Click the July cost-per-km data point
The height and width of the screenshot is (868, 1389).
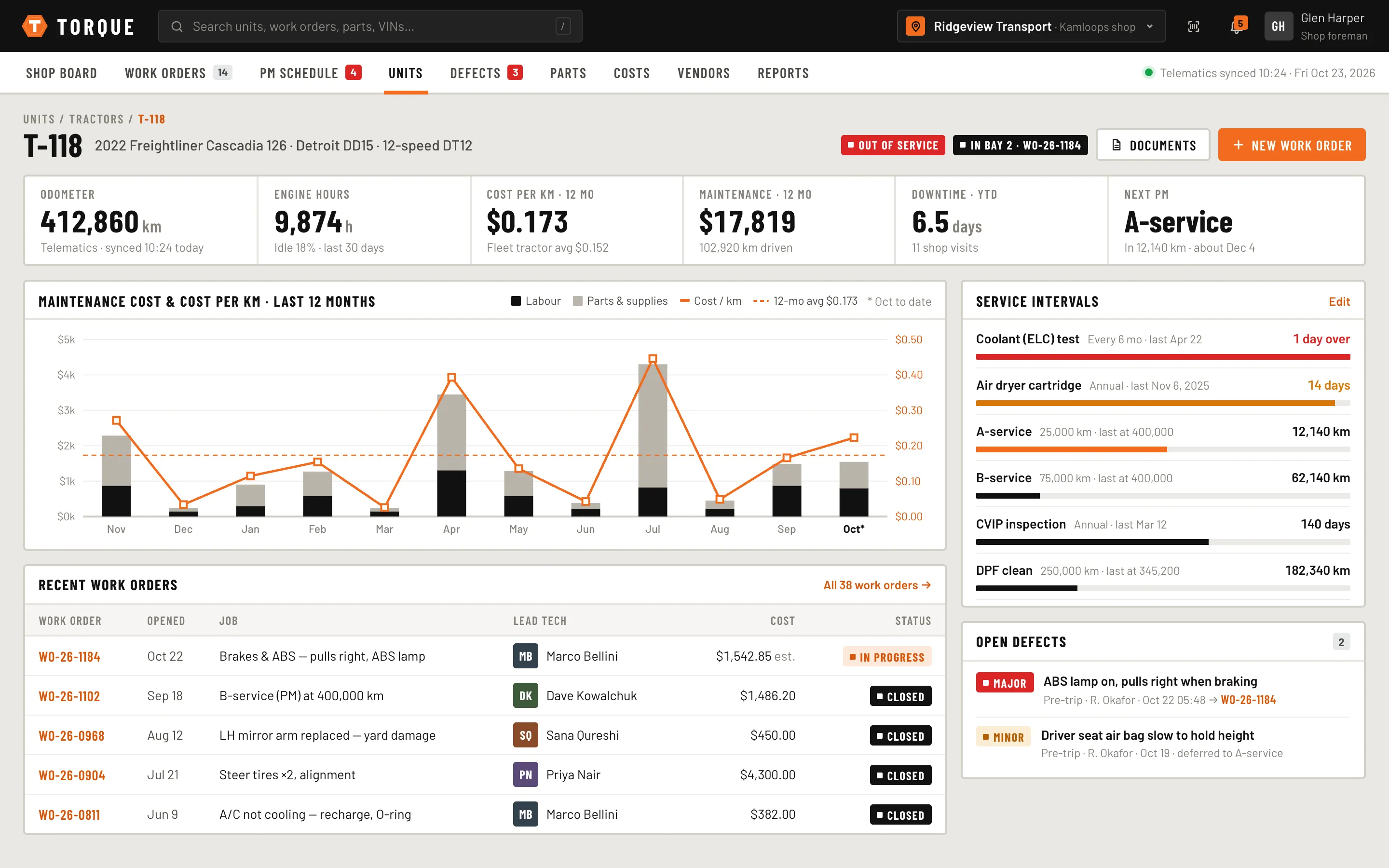(653, 358)
